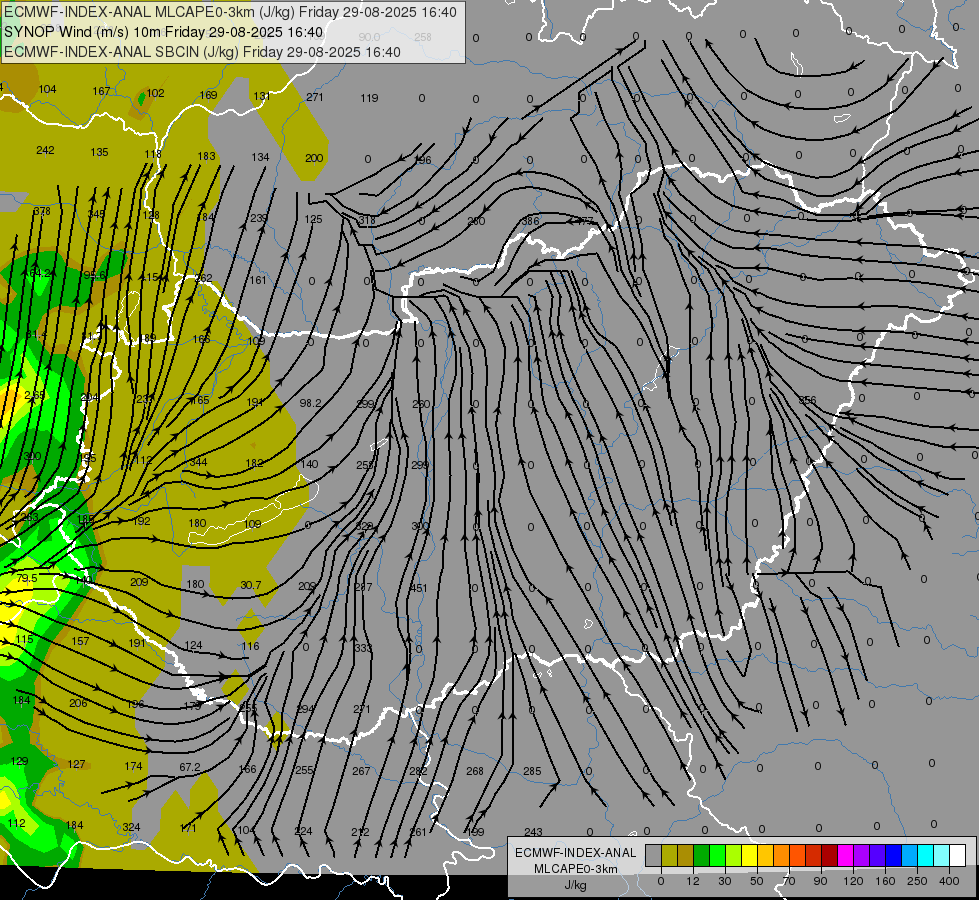Click the map value 356
This screenshot has width=979, height=900.
pyautogui.click(x=807, y=400)
